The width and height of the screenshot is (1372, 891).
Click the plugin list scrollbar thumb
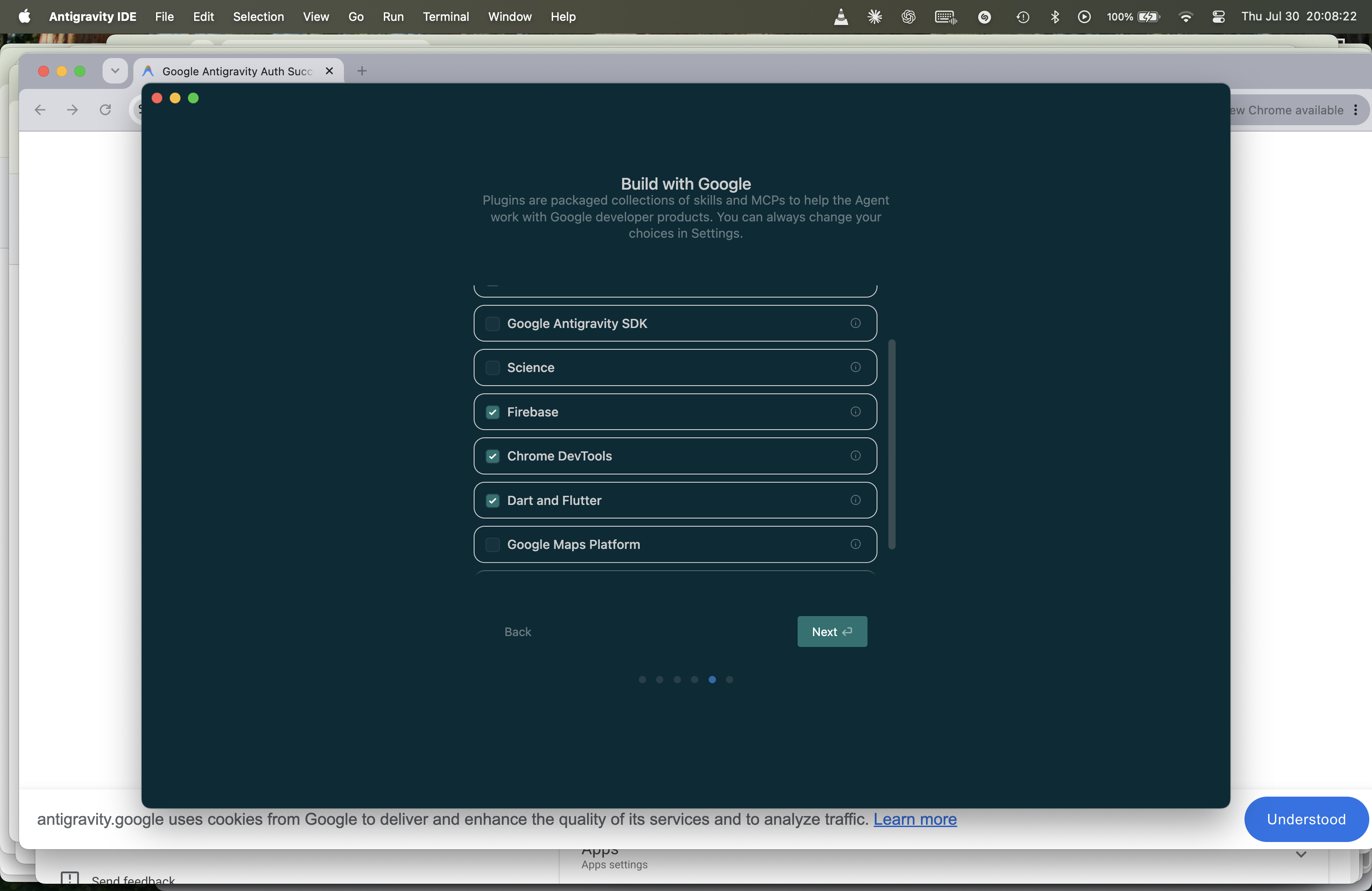(892, 444)
